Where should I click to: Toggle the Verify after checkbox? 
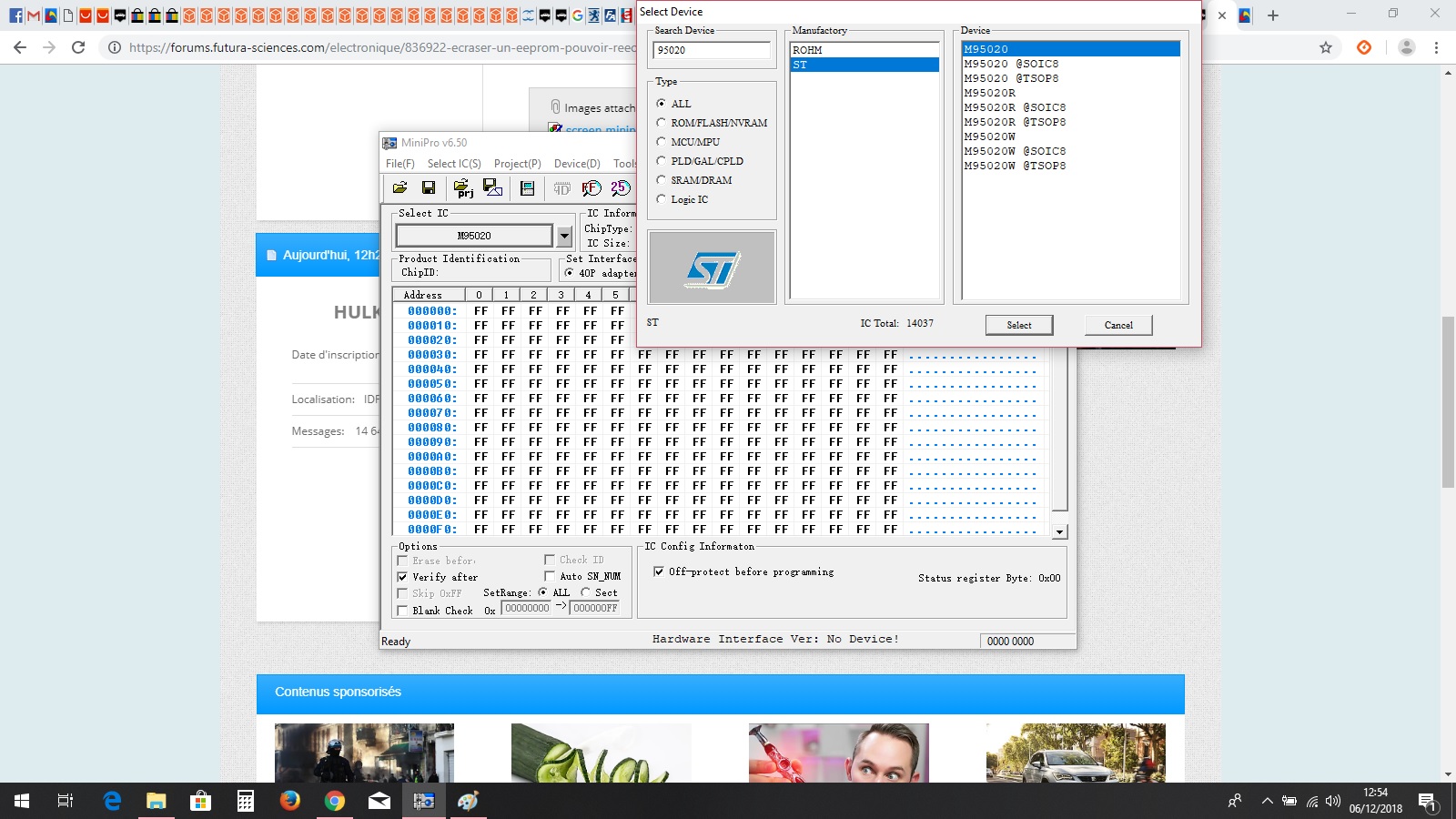pyautogui.click(x=402, y=577)
